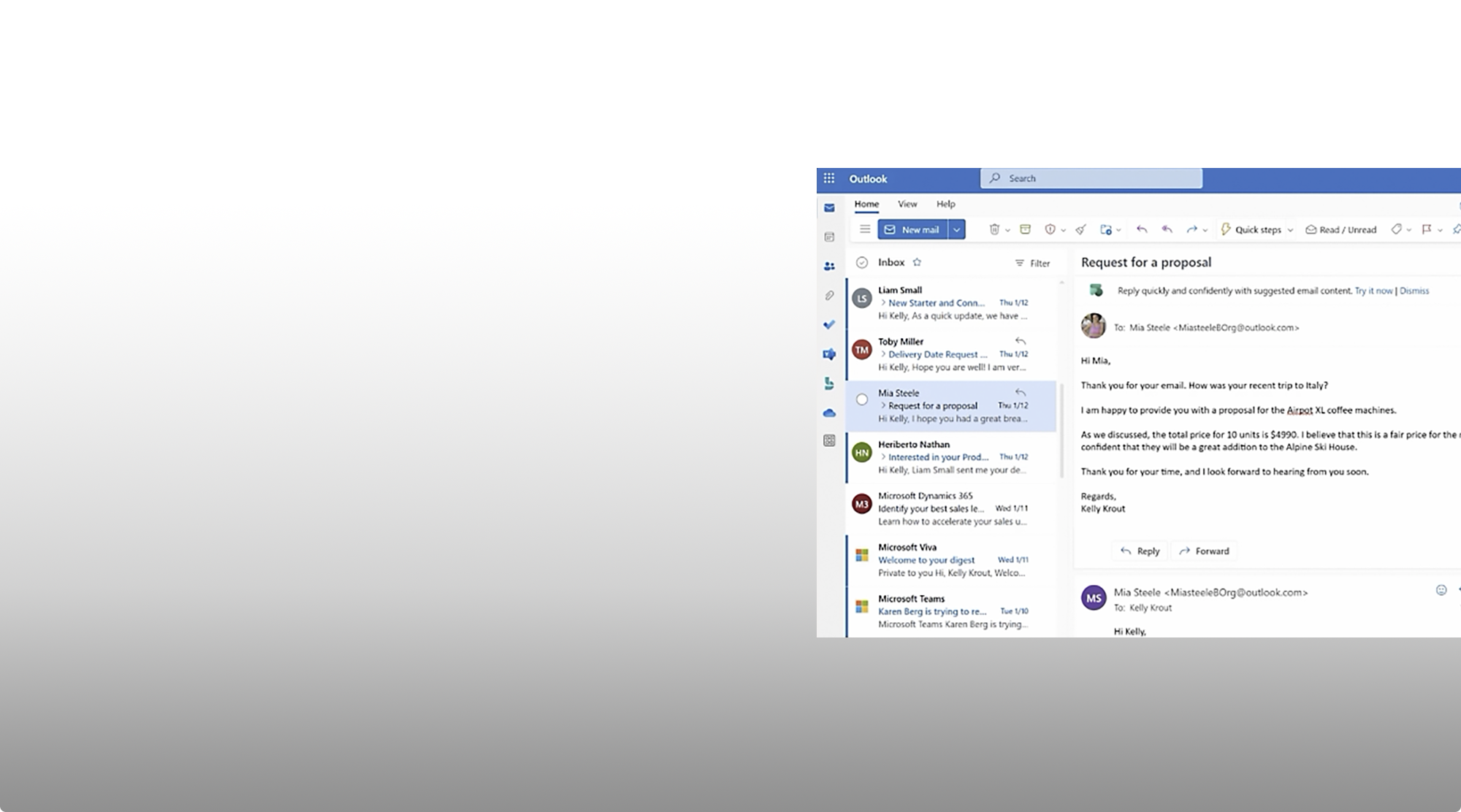Image resolution: width=1461 pixels, height=812 pixels.
Task: Add a reaction with the smiley icon
Action: click(x=1441, y=590)
